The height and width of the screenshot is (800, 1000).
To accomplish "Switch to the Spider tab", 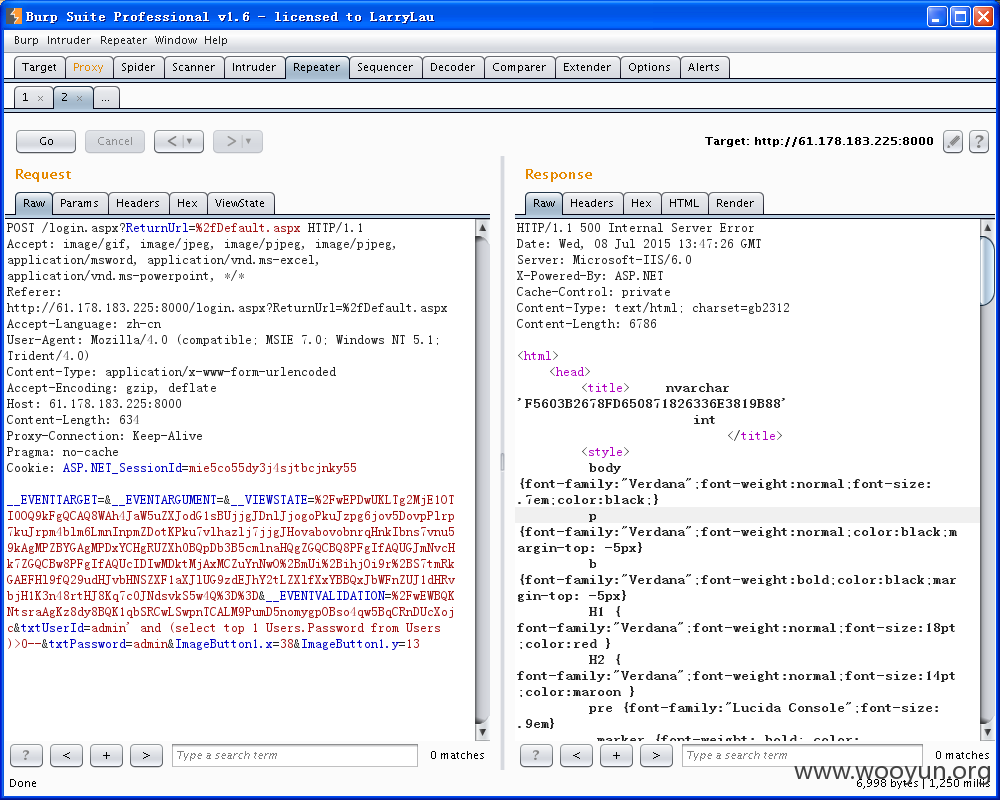I will point(138,68).
